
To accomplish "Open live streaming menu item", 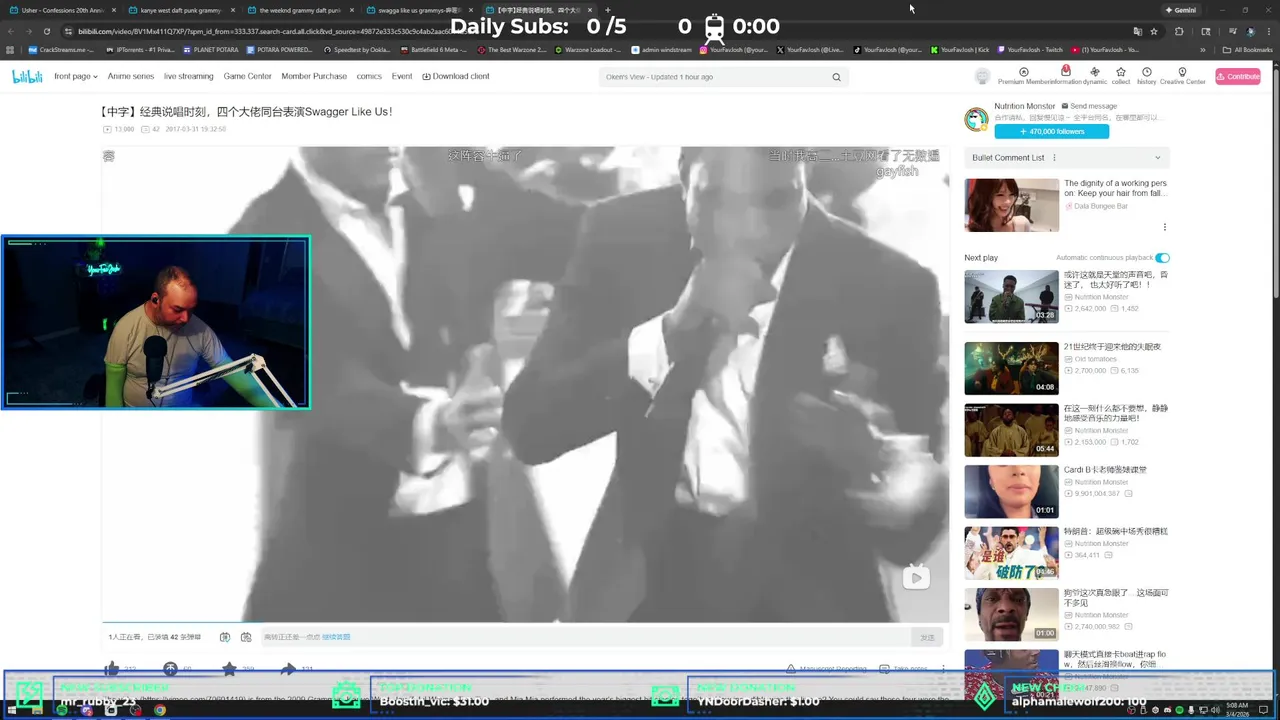I will 189,76.
